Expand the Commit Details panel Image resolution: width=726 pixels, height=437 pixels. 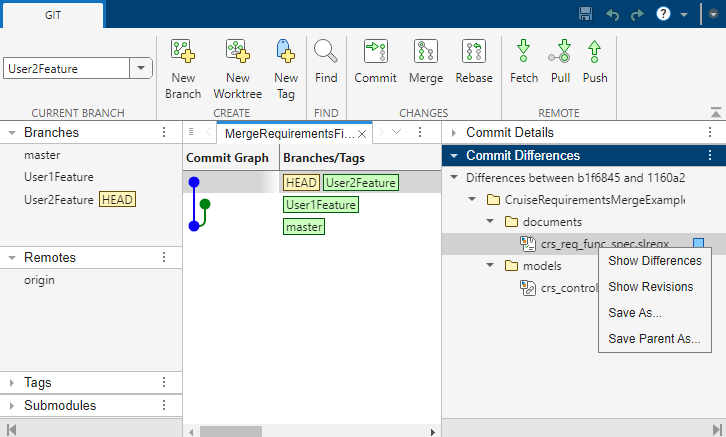pyautogui.click(x=454, y=132)
